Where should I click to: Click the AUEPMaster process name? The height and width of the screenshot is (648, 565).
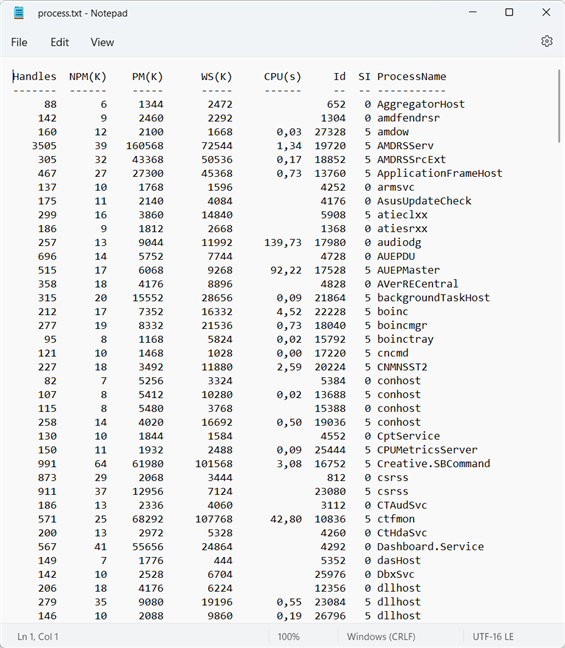[x=408, y=270]
